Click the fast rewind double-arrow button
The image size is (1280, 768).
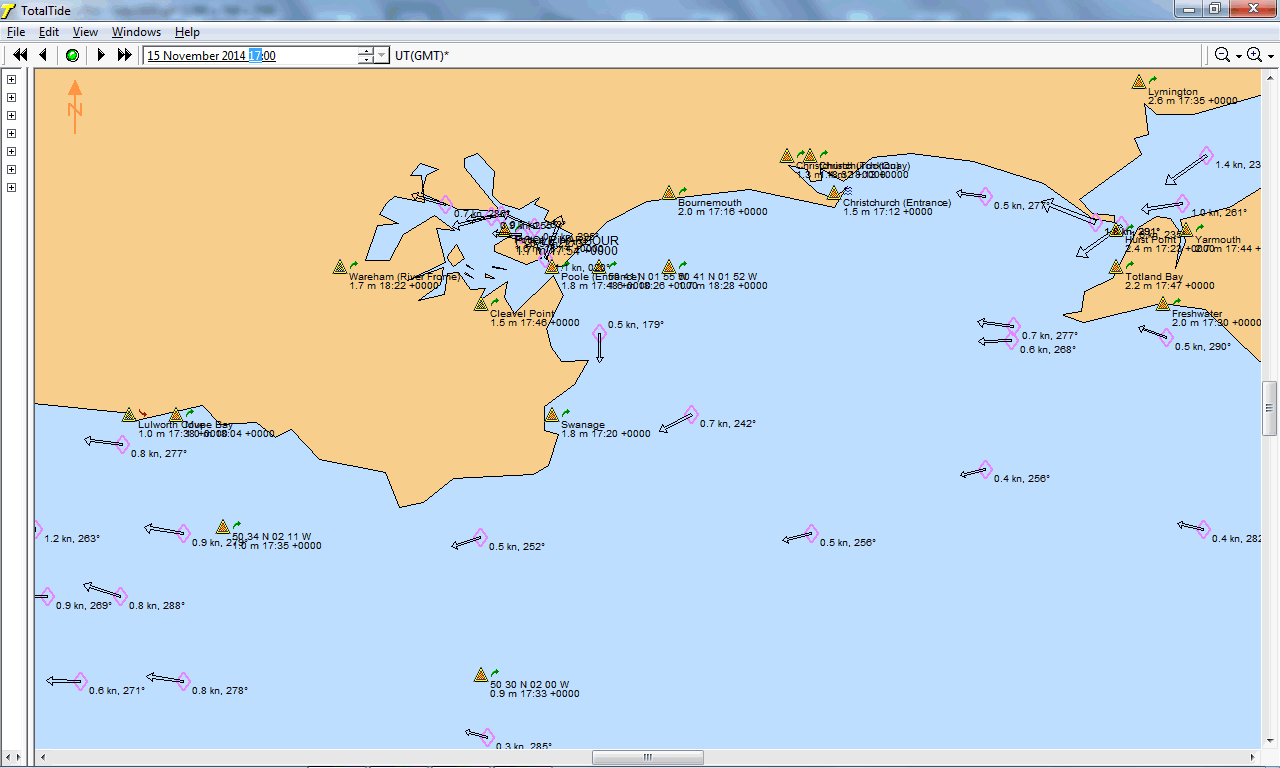pyautogui.click(x=19, y=55)
